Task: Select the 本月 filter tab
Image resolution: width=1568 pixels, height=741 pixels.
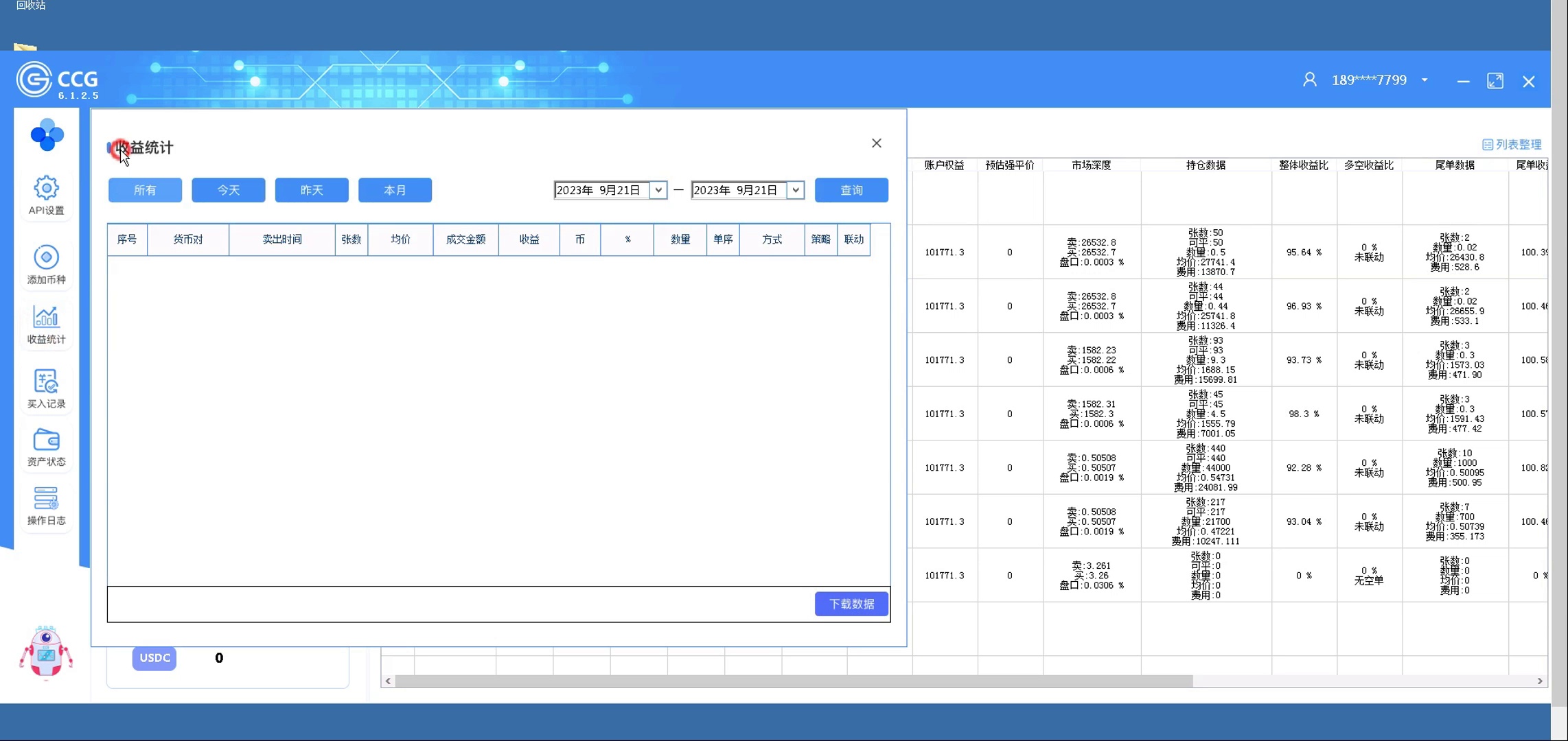Action: click(x=395, y=190)
